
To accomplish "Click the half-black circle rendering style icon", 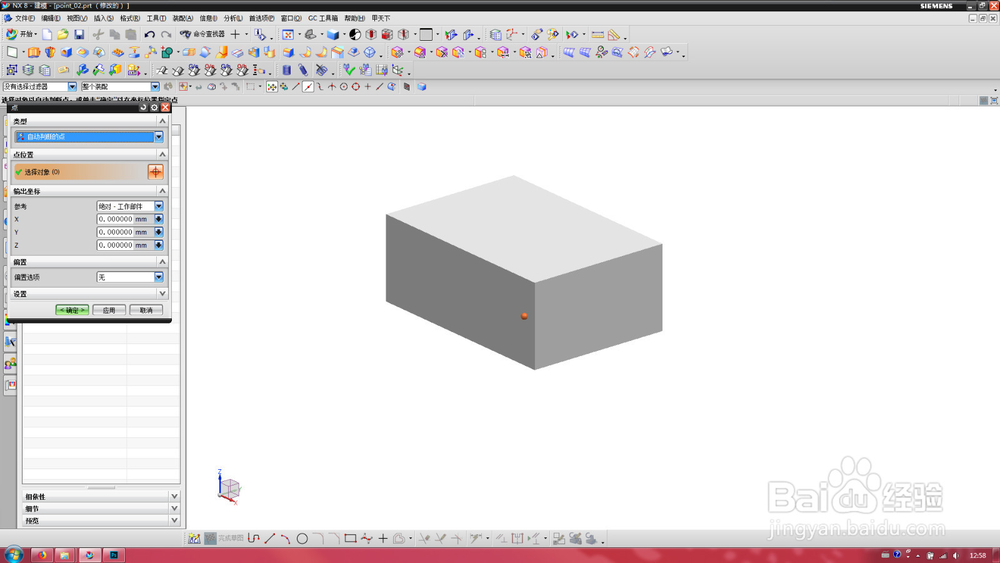I will click(355, 34).
